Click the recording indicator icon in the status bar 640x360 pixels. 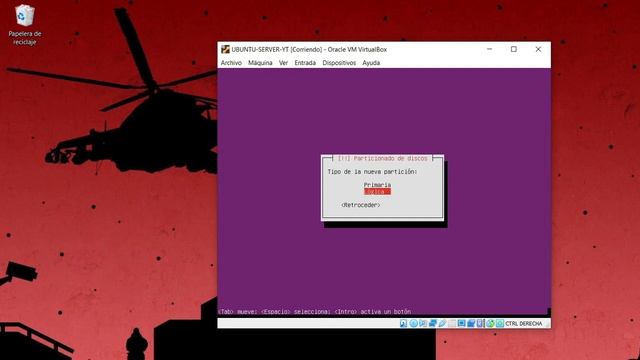point(471,323)
